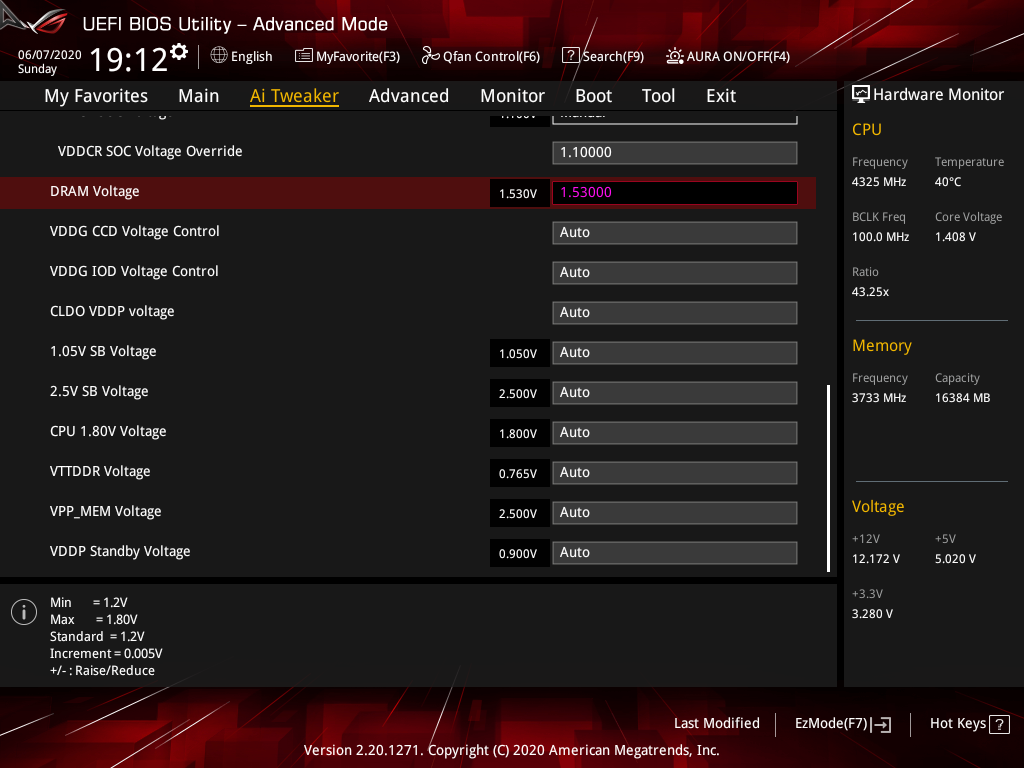This screenshot has height=768, width=1024.
Task: Select CLDO VDDP voltage label
Action: 112,311
